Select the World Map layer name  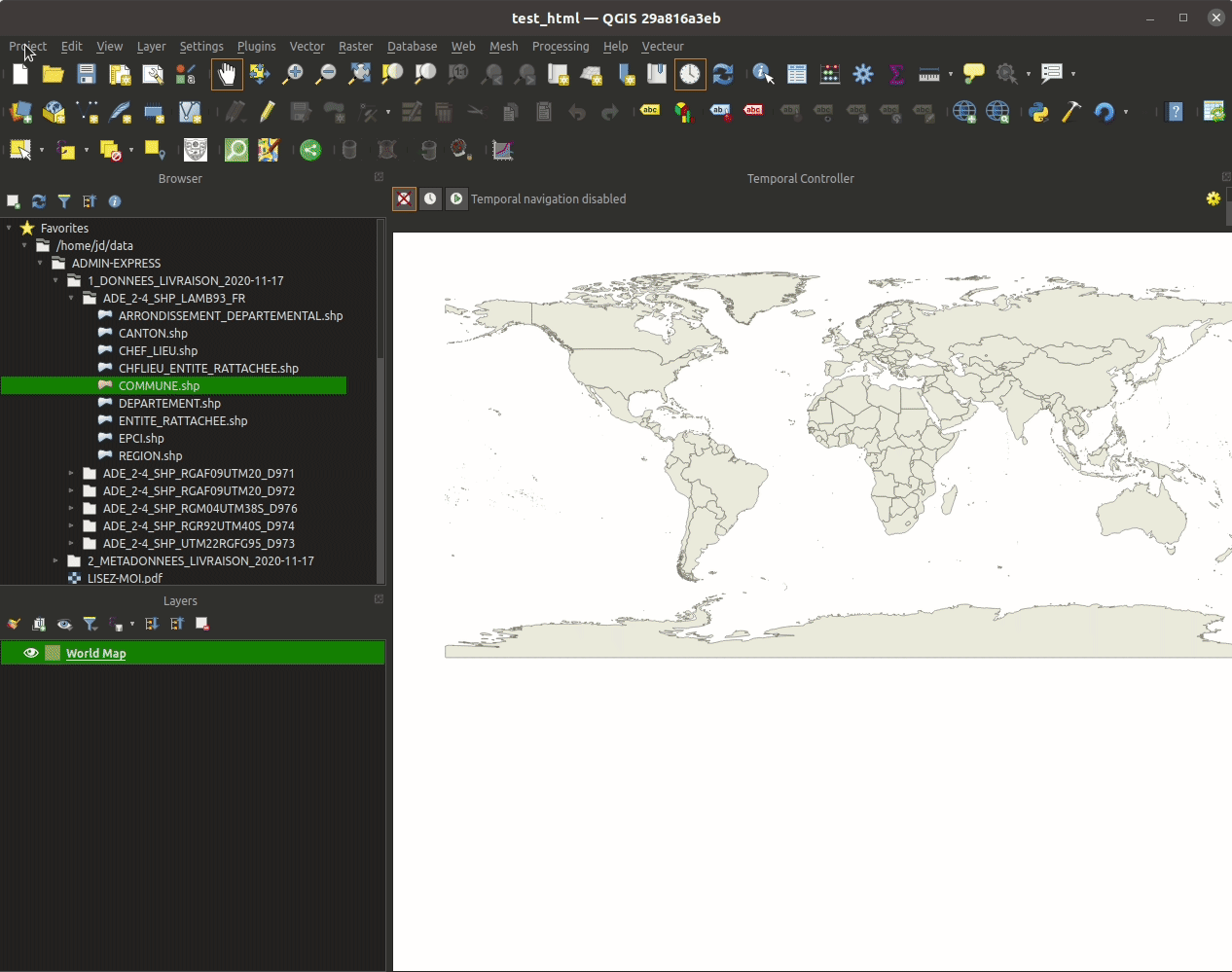pos(95,653)
